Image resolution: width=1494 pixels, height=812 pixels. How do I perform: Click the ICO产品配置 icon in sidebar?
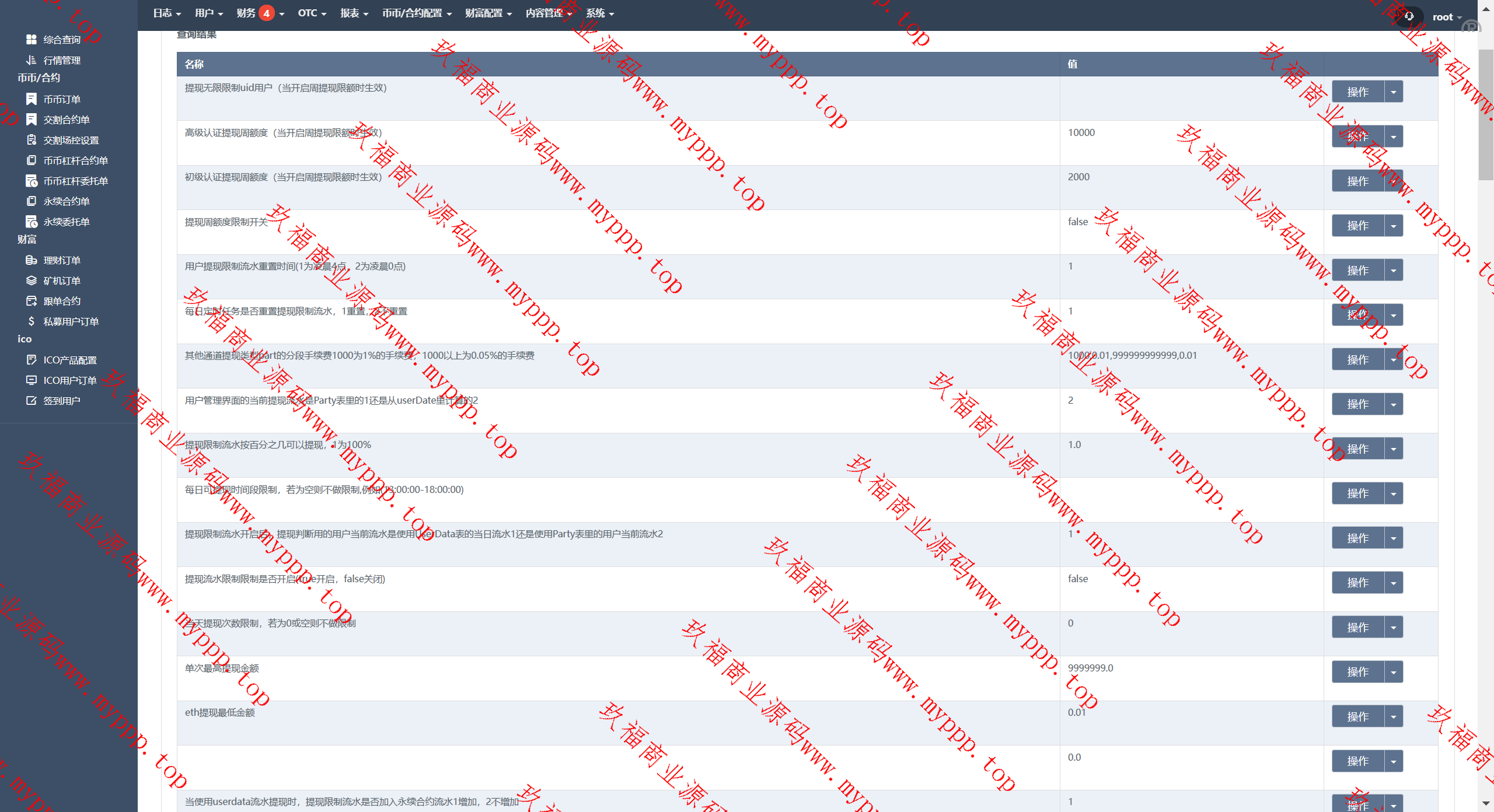32,360
